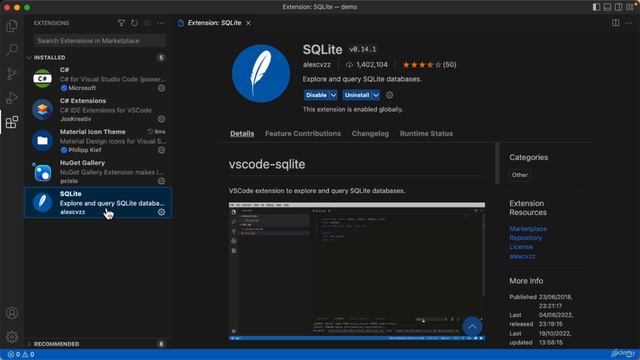Open the alexcvzz publisher resource link
Image resolution: width=640 pixels, height=360 pixels.
click(x=522, y=256)
